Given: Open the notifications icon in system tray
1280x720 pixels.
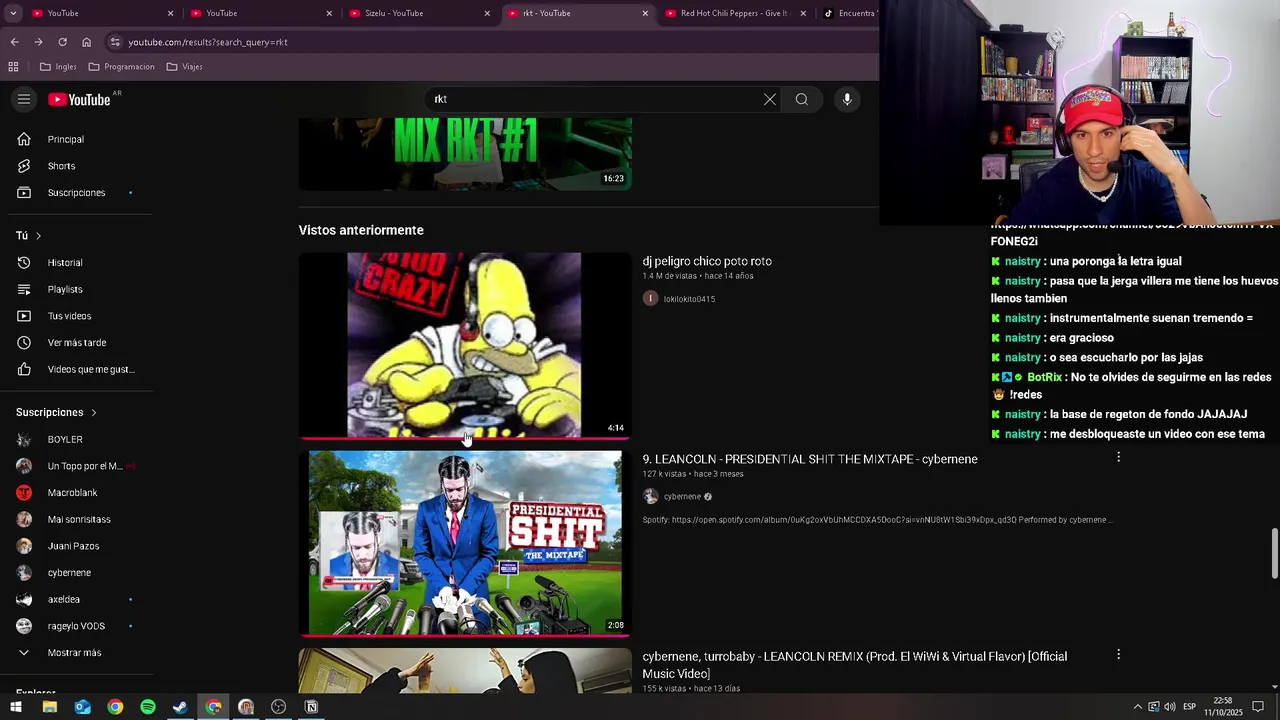Looking at the screenshot, I should (1258, 707).
